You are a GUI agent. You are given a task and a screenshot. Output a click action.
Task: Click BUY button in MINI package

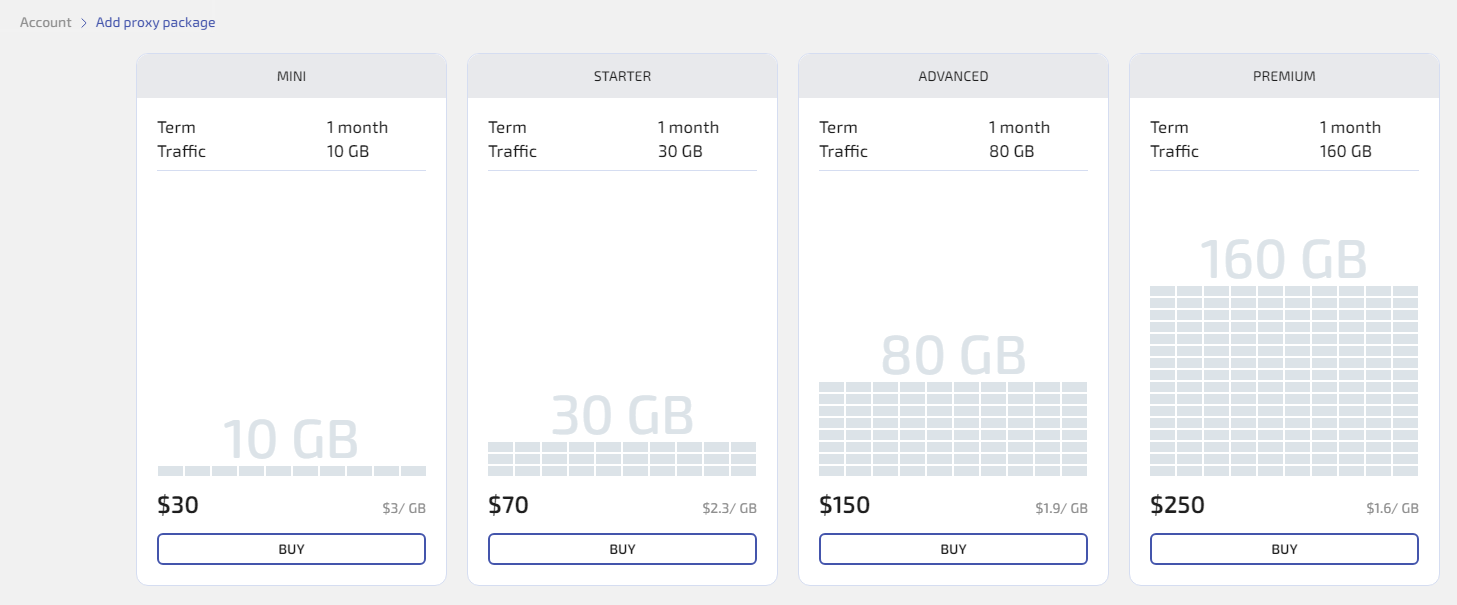(x=291, y=549)
